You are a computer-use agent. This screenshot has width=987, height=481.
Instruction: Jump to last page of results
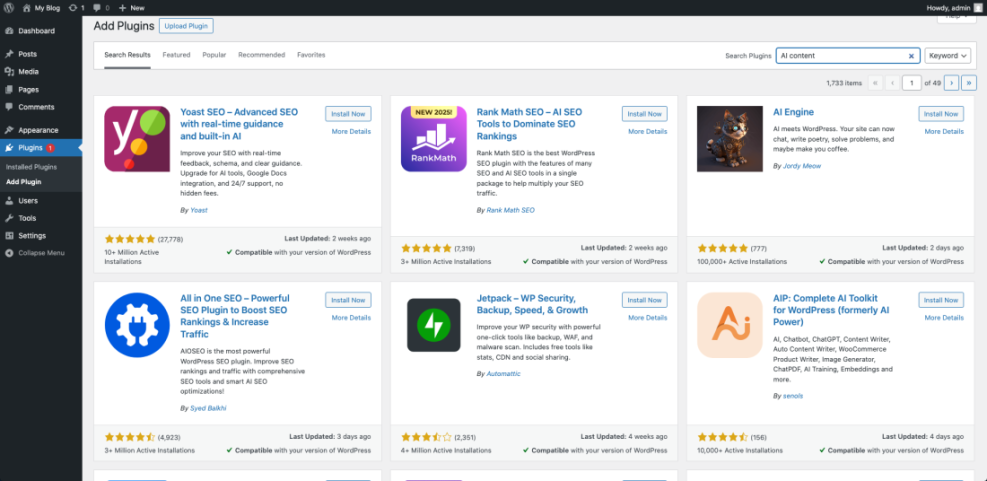click(x=969, y=82)
